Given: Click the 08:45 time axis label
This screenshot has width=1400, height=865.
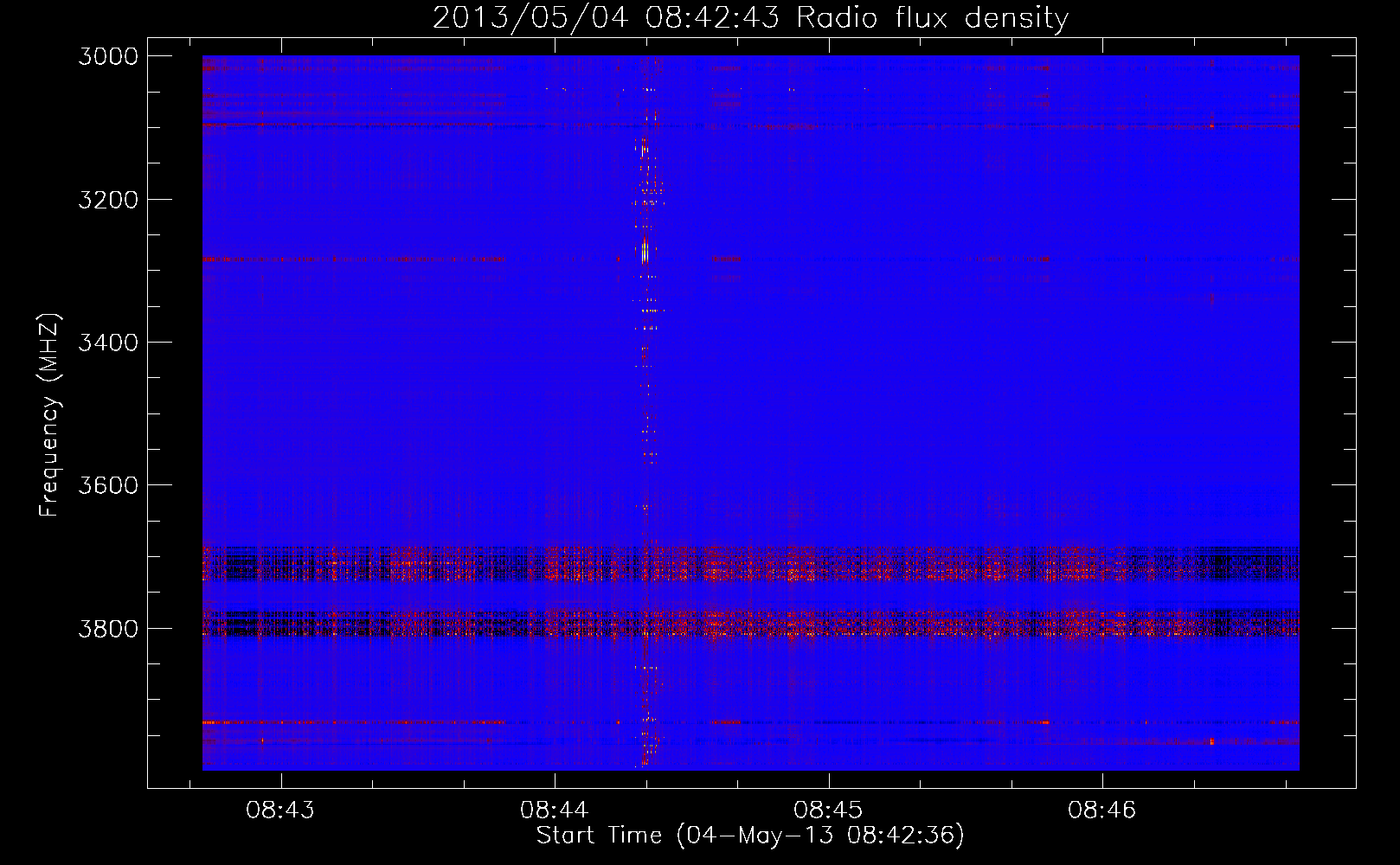Looking at the screenshot, I should [x=828, y=811].
